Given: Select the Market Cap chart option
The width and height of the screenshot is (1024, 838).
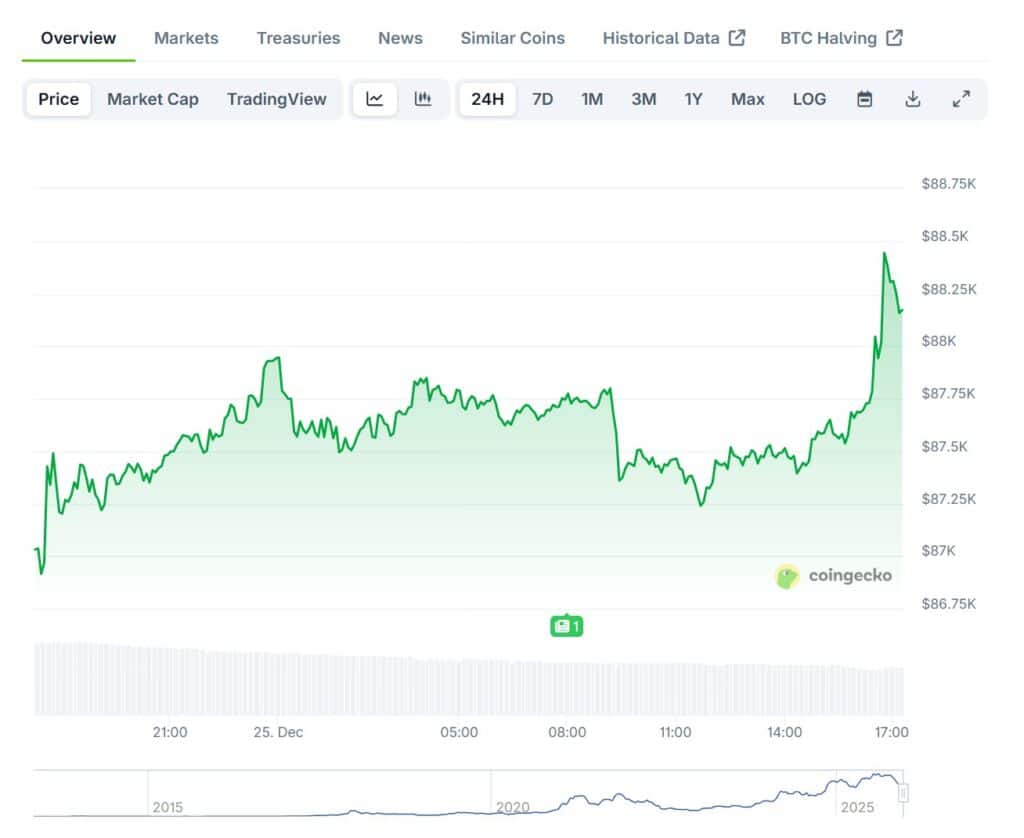Looking at the screenshot, I should click(153, 99).
